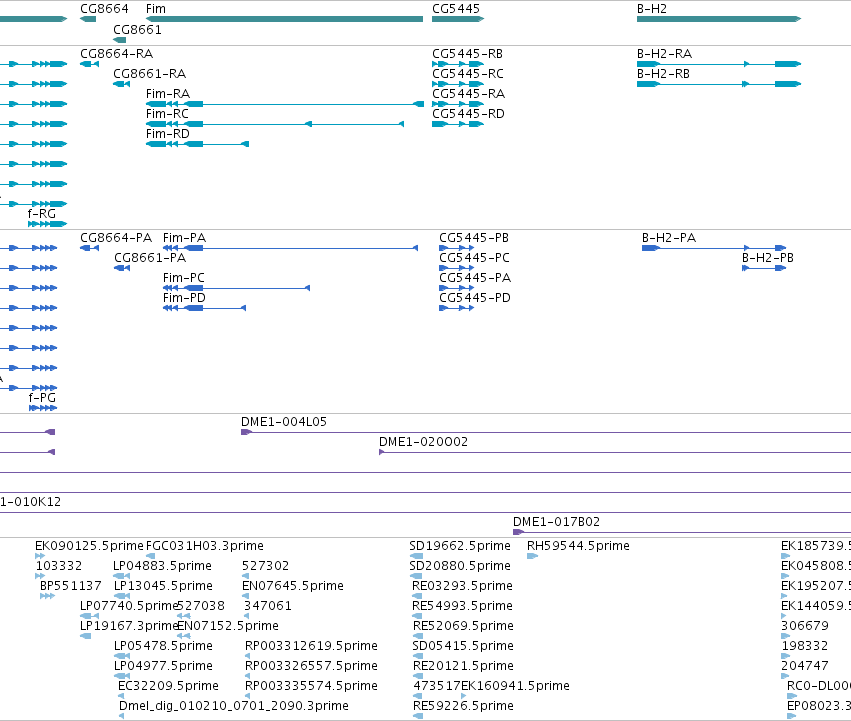Viewport: 851px width, 721px height.
Task: Select transcript Fim-RC
Action: pos(167,114)
